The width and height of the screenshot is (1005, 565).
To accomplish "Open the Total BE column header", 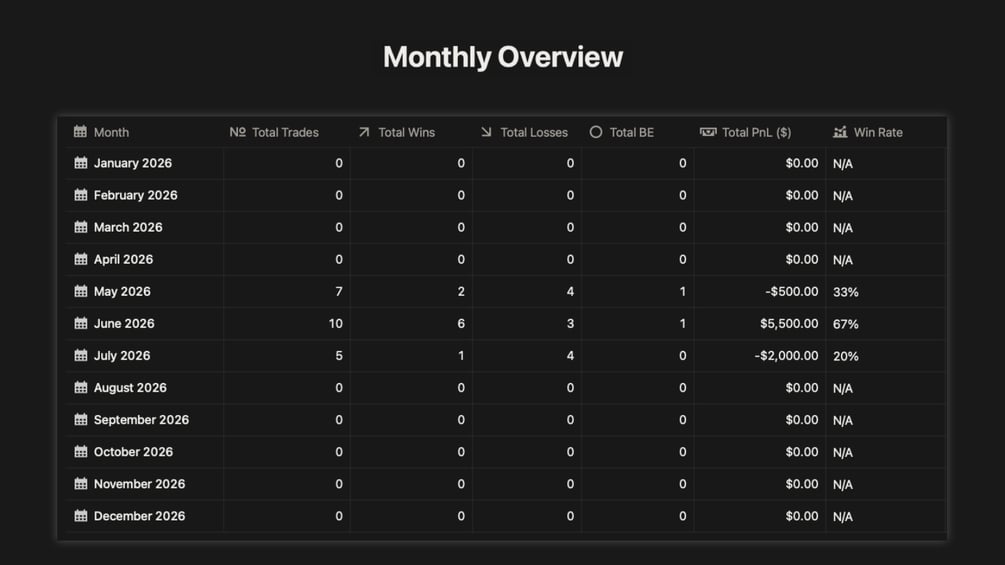I will [x=631, y=132].
